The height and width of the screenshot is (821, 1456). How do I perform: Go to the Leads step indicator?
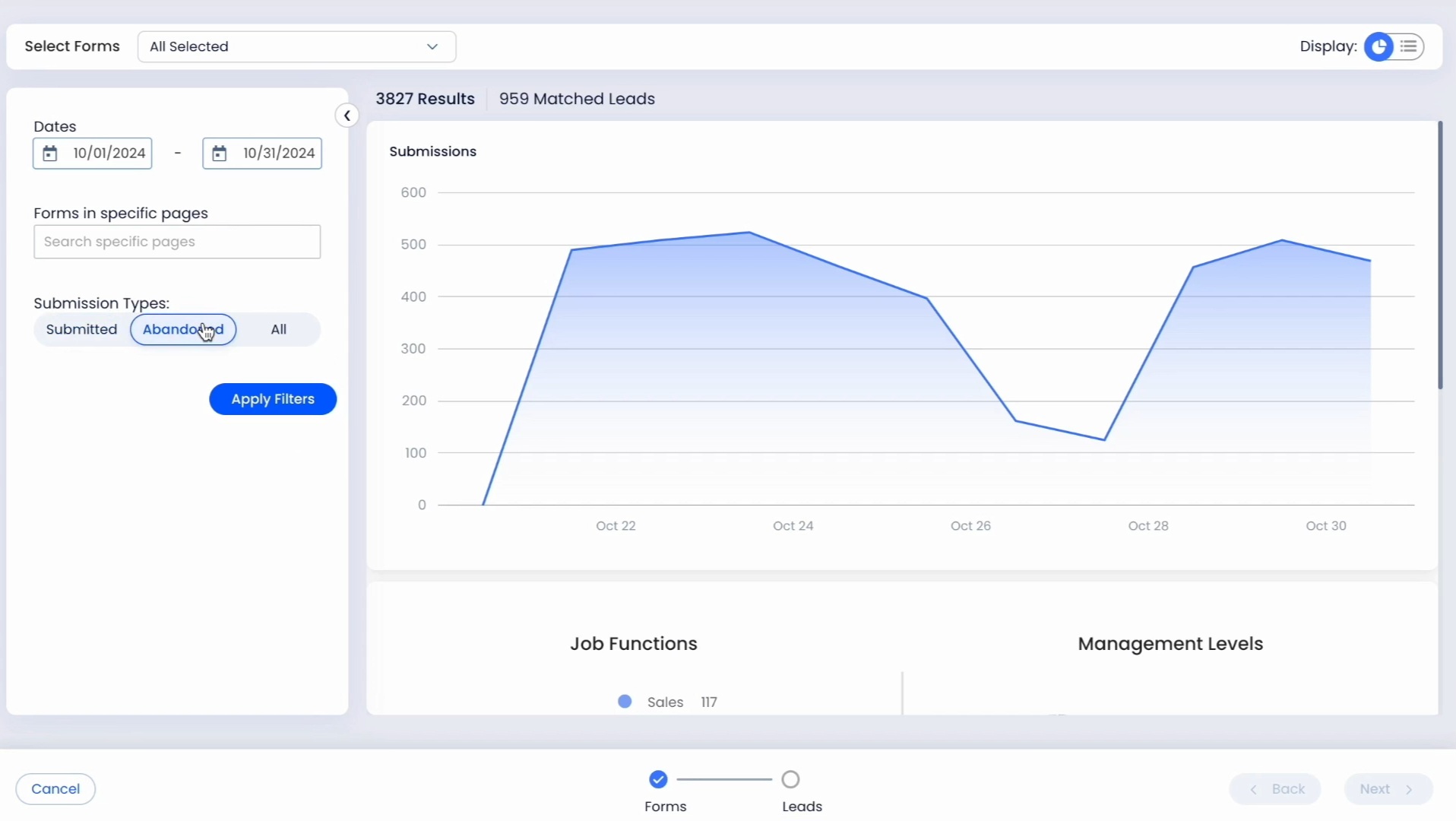pyautogui.click(x=791, y=780)
